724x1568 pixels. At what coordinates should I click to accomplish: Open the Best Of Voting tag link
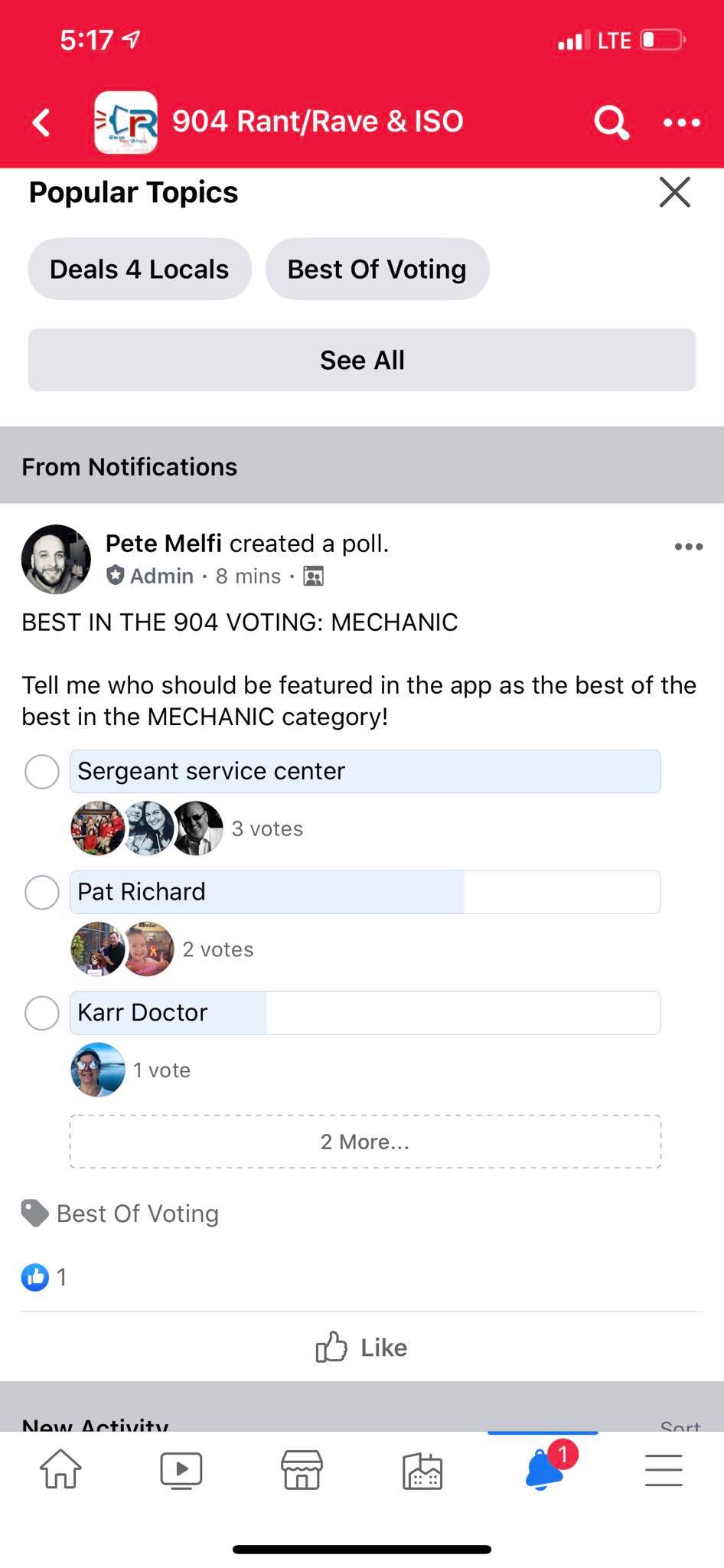click(138, 1214)
